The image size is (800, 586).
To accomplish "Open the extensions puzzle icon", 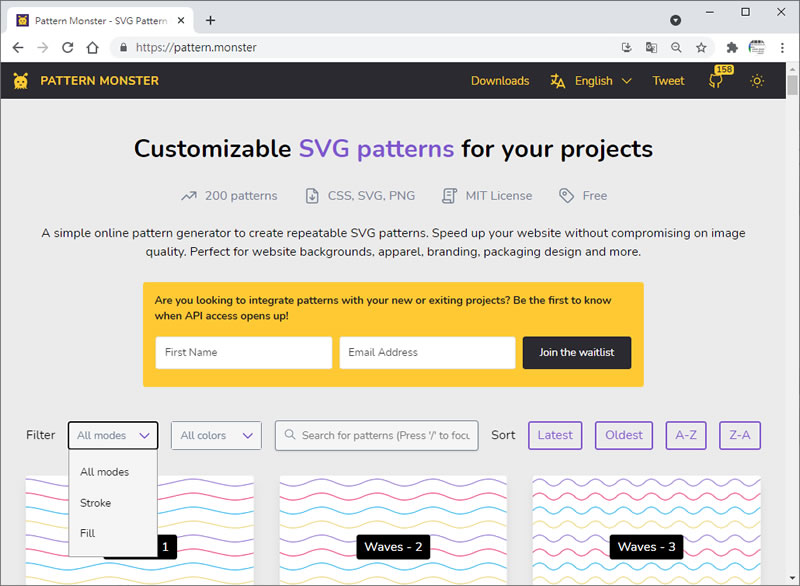I will [732, 47].
